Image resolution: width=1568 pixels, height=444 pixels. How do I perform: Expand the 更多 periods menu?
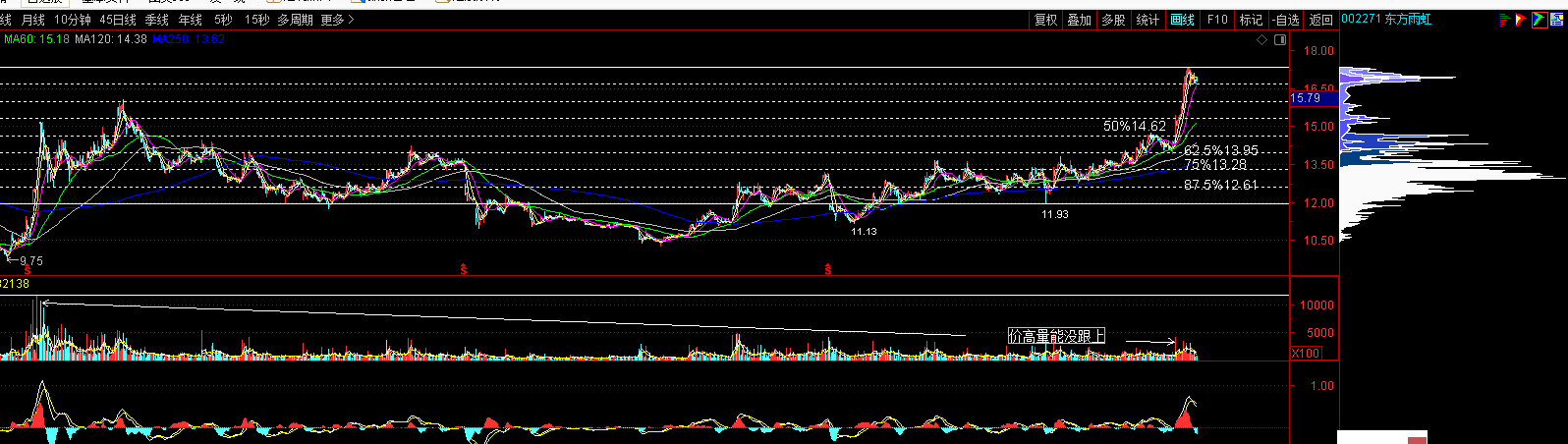coord(337,20)
